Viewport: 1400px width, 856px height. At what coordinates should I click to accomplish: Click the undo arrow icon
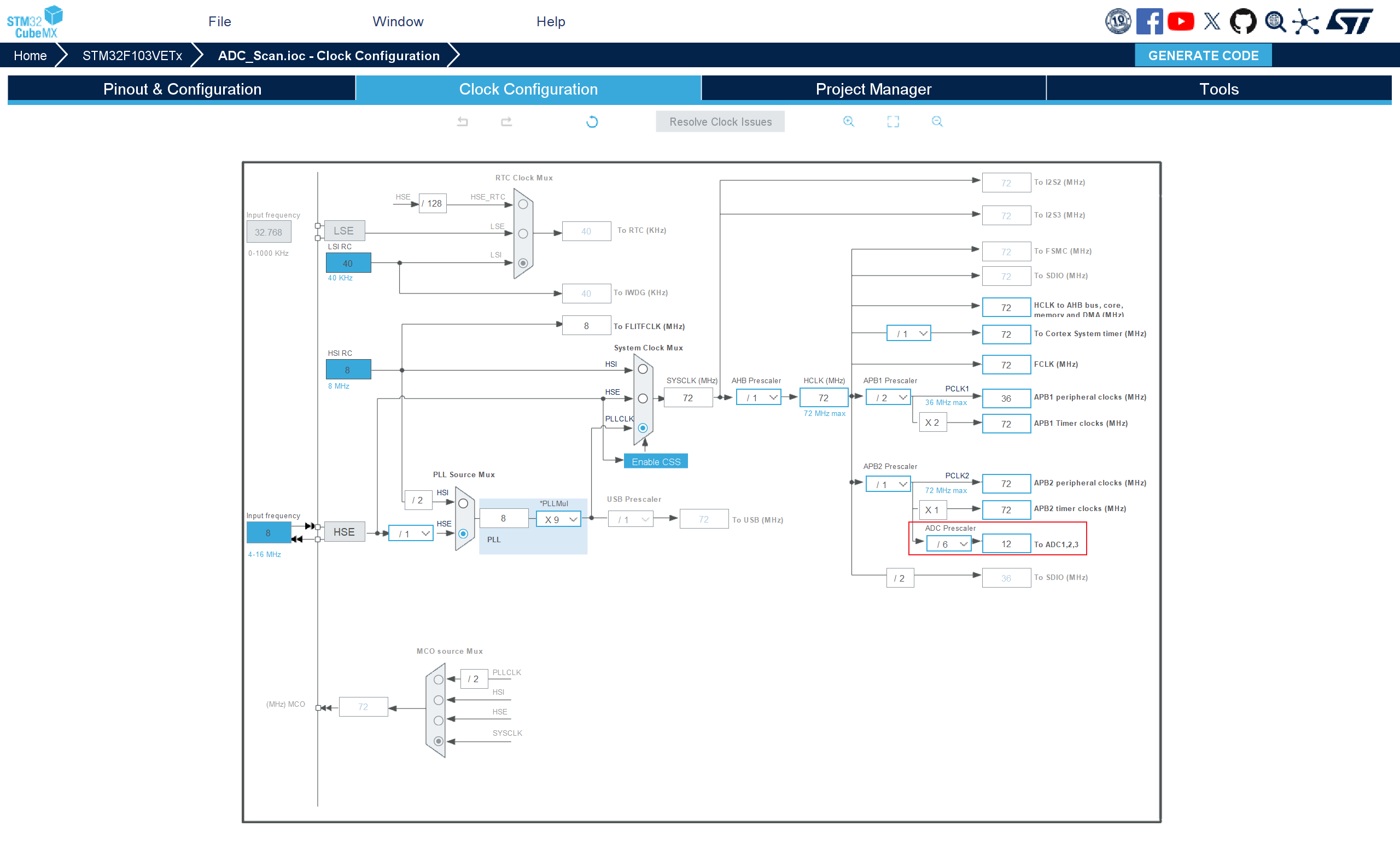tap(463, 121)
